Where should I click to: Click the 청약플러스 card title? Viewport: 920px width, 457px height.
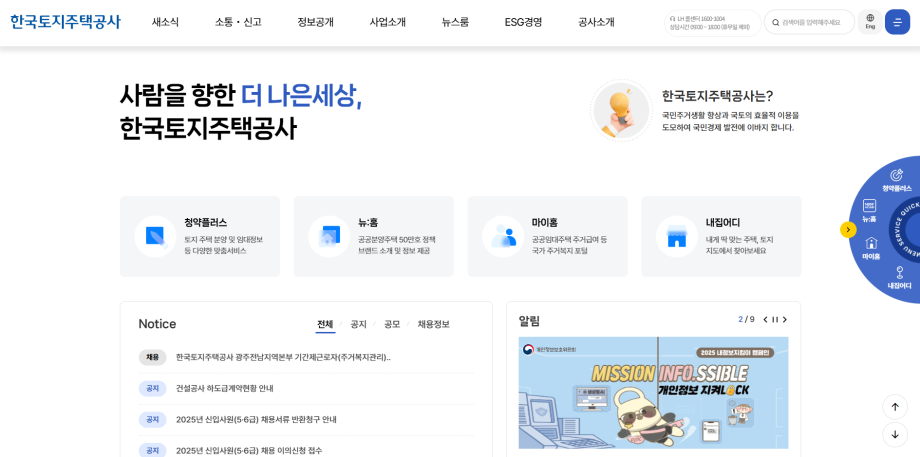coord(205,223)
